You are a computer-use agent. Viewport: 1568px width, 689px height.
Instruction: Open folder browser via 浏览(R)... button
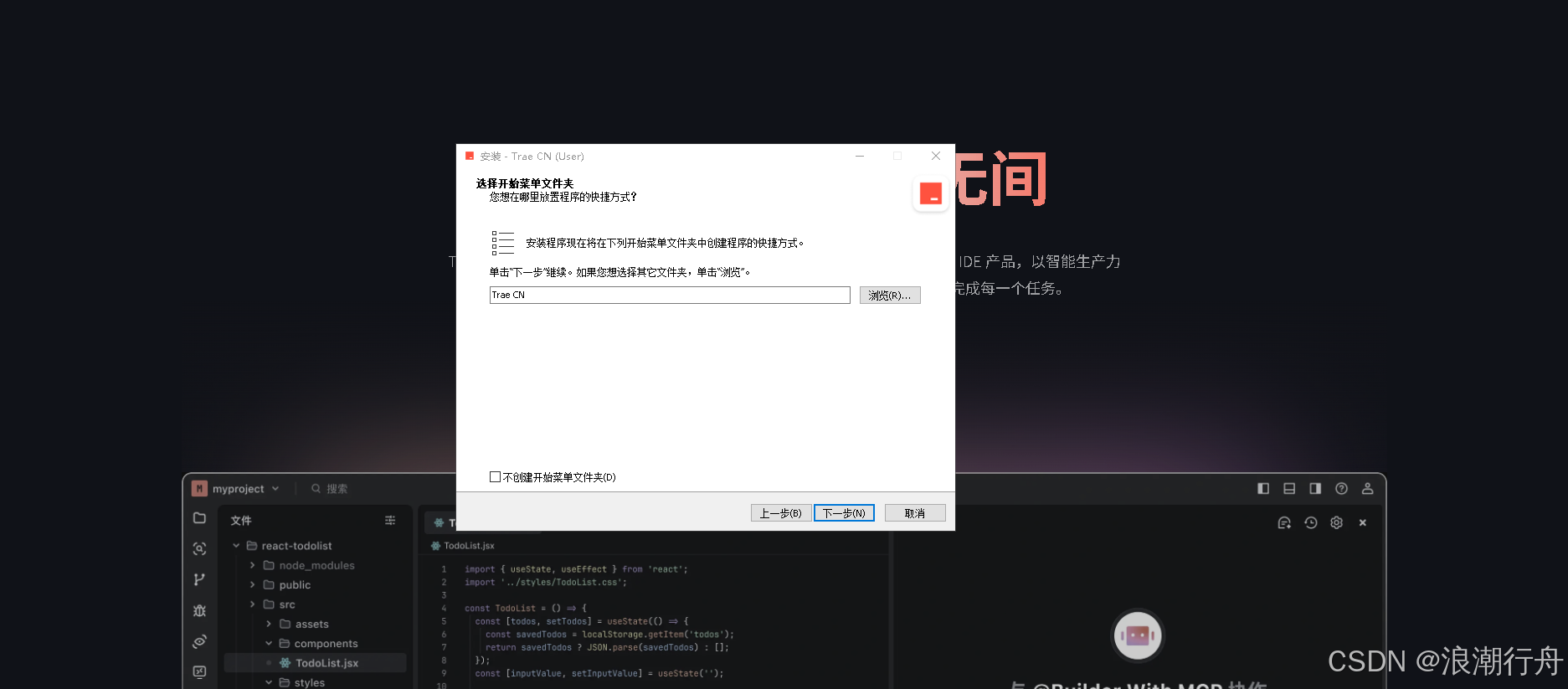point(890,296)
